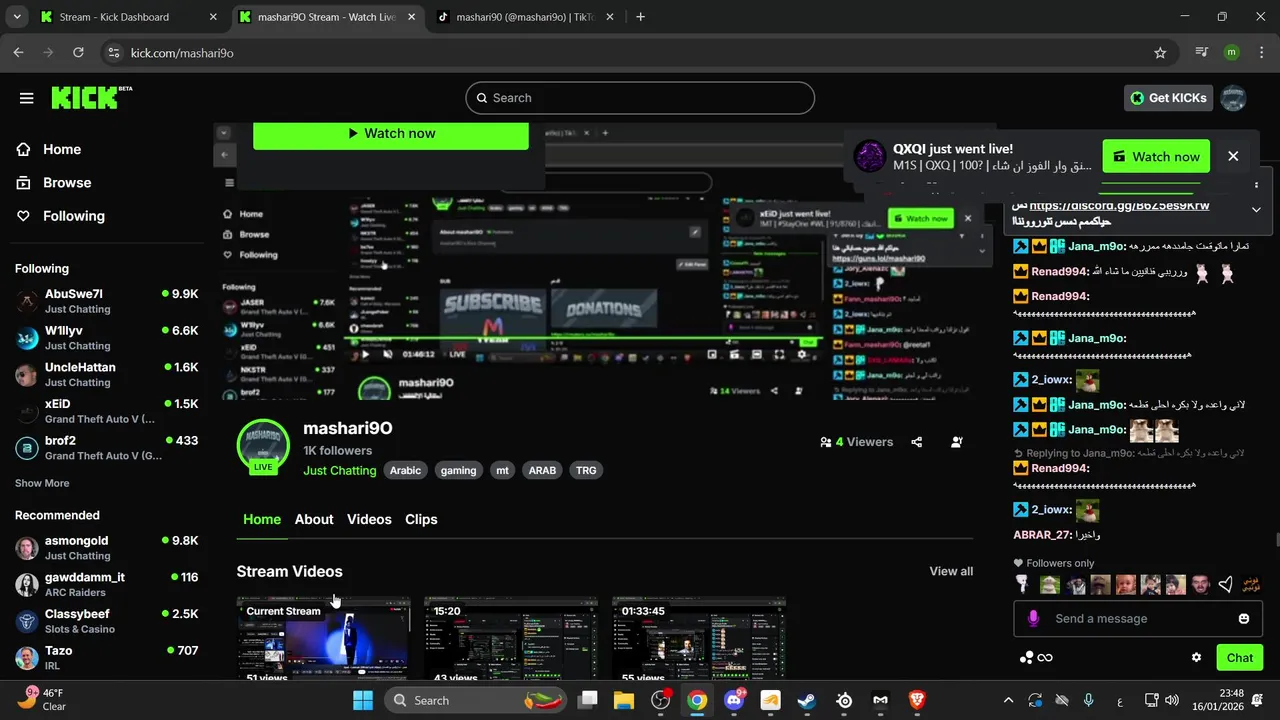Switch to the Clips channel tab
The width and height of the screenshot is (1280, 720).
[421, 519]
